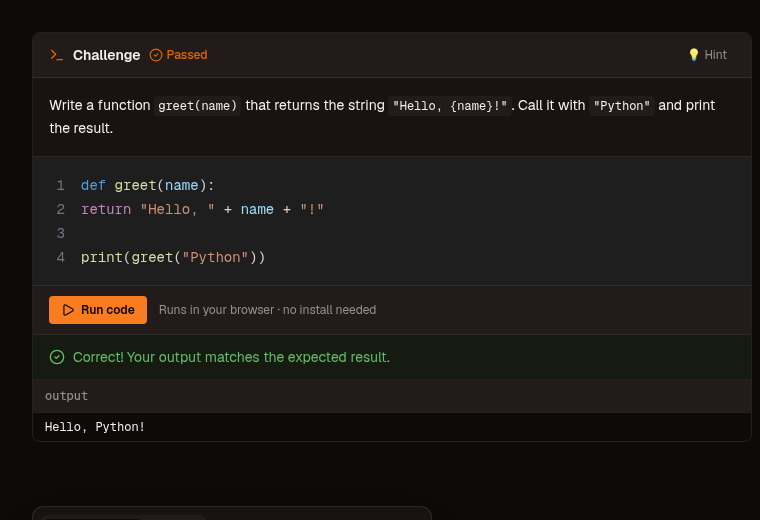
Task: Click the "Runs in your browser" note
Action: tap(268, 310)
